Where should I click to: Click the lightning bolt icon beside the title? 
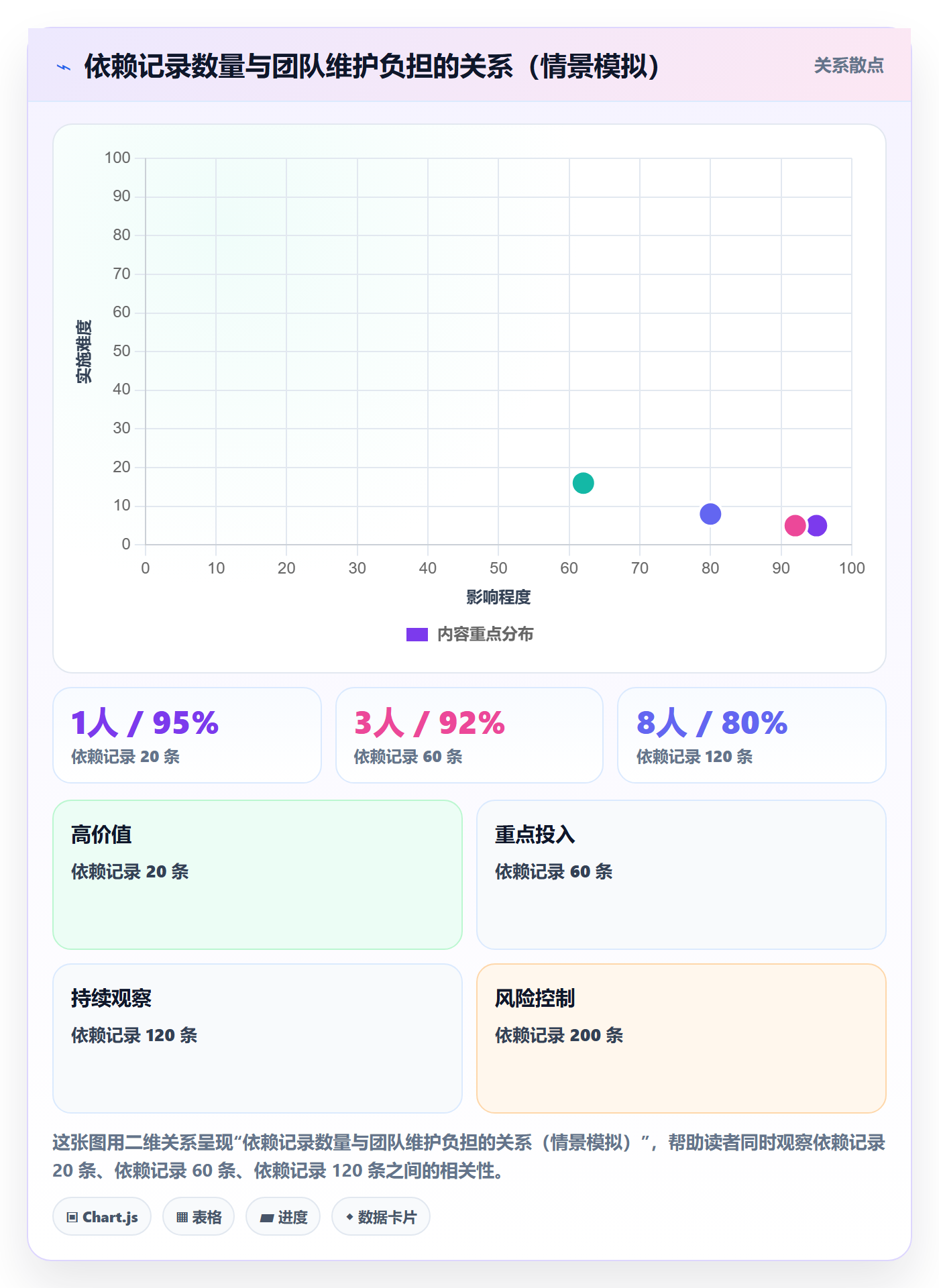(x=64, y=67)
